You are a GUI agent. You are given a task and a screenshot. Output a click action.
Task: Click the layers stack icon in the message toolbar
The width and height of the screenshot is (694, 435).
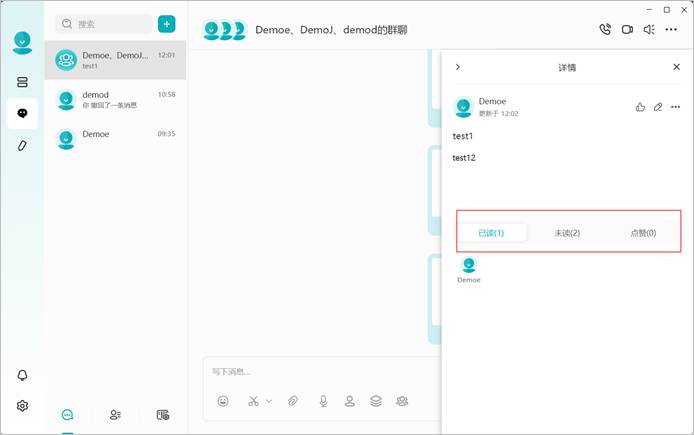point(376,401)
